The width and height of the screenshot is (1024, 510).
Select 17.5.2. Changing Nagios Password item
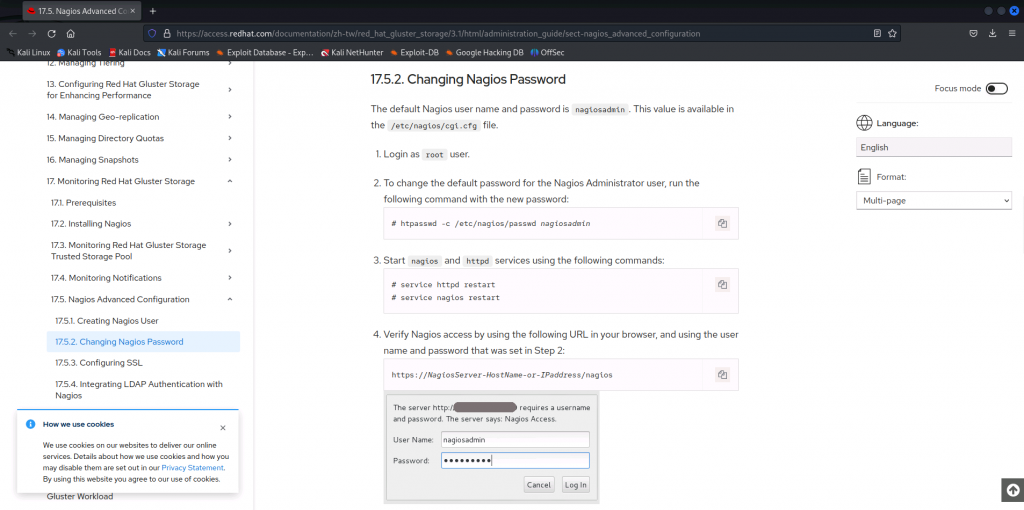143,342
